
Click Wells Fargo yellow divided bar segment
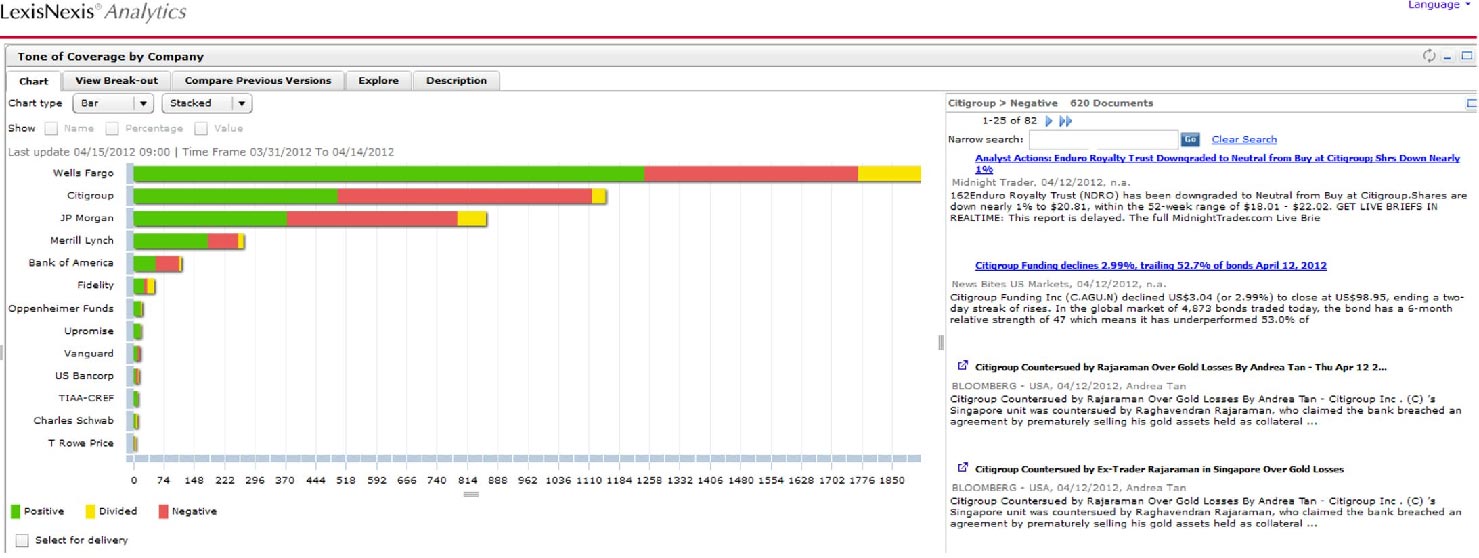(x=889, y=174)
